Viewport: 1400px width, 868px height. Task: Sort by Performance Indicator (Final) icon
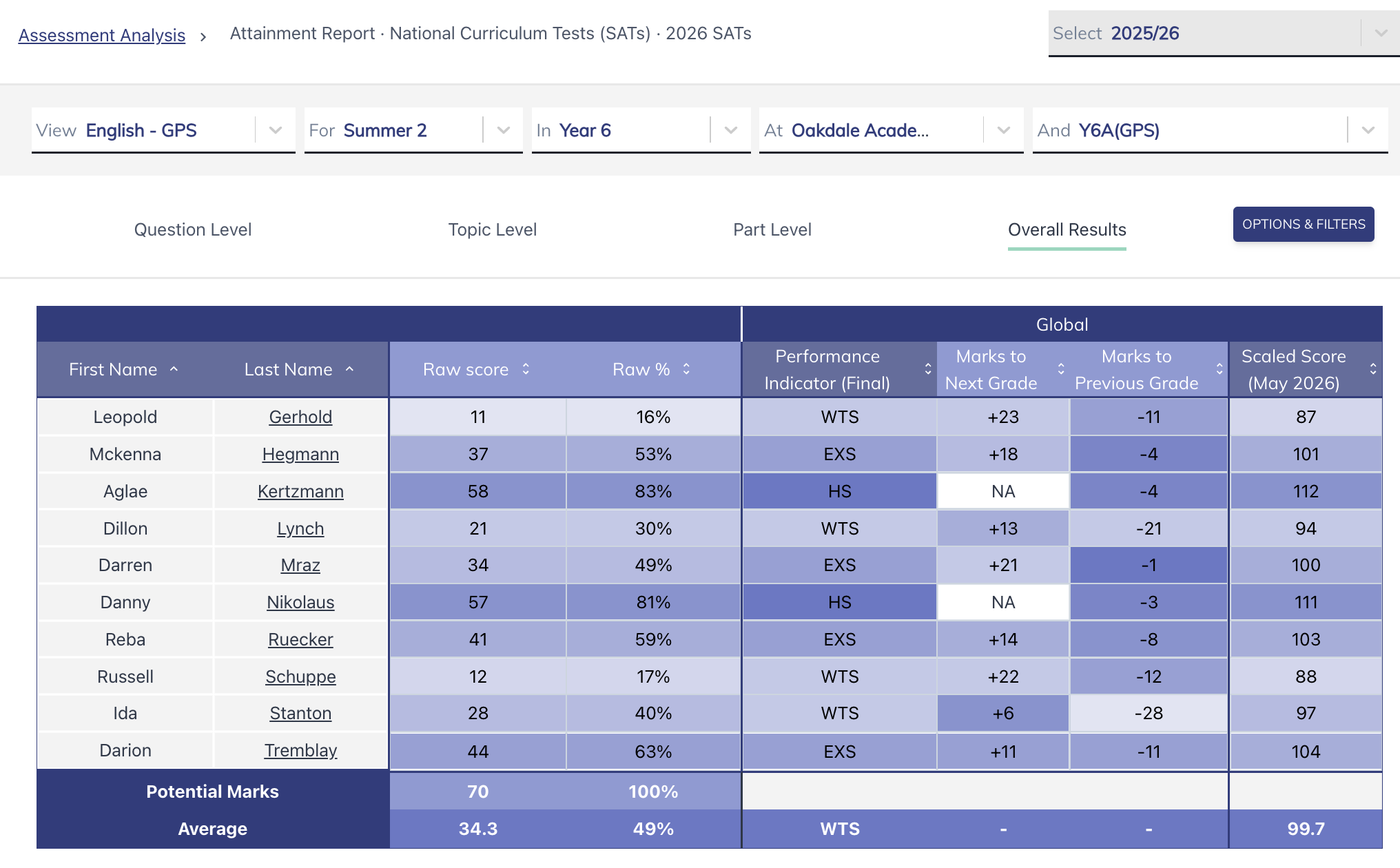[928, 369]
